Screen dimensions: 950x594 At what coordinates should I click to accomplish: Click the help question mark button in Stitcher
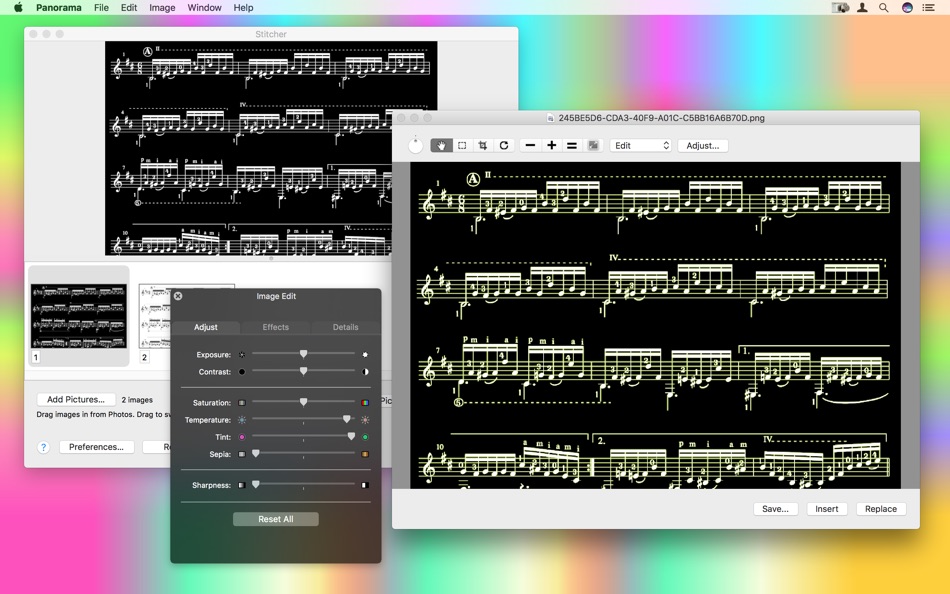pos(43,447)
